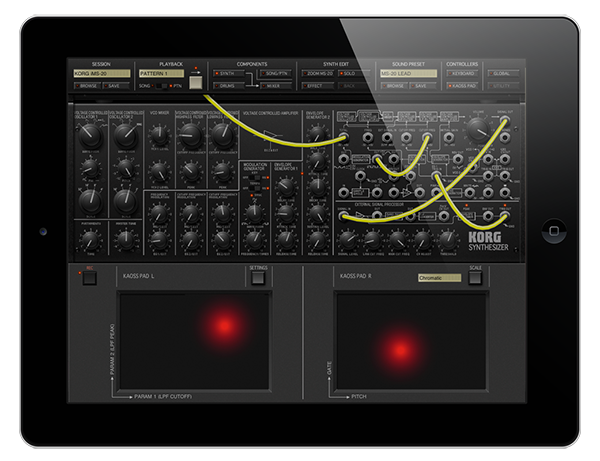The width and height of the screenshot is (600, 461).
Task: Click VCO 2 scale octave knob
Action: (126, 201)
